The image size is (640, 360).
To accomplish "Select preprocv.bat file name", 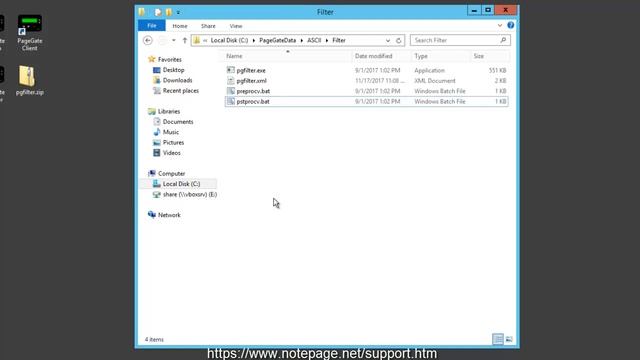I will 253,91.
